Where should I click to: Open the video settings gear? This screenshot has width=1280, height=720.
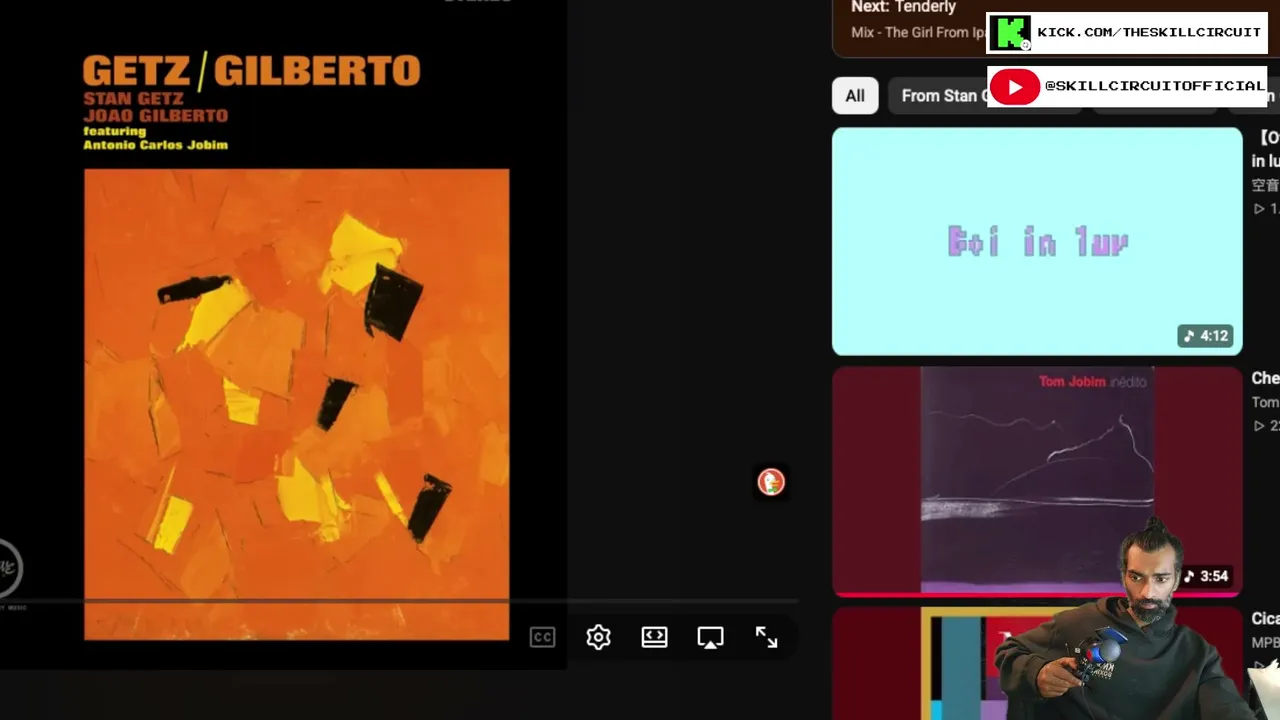(598, 638)
